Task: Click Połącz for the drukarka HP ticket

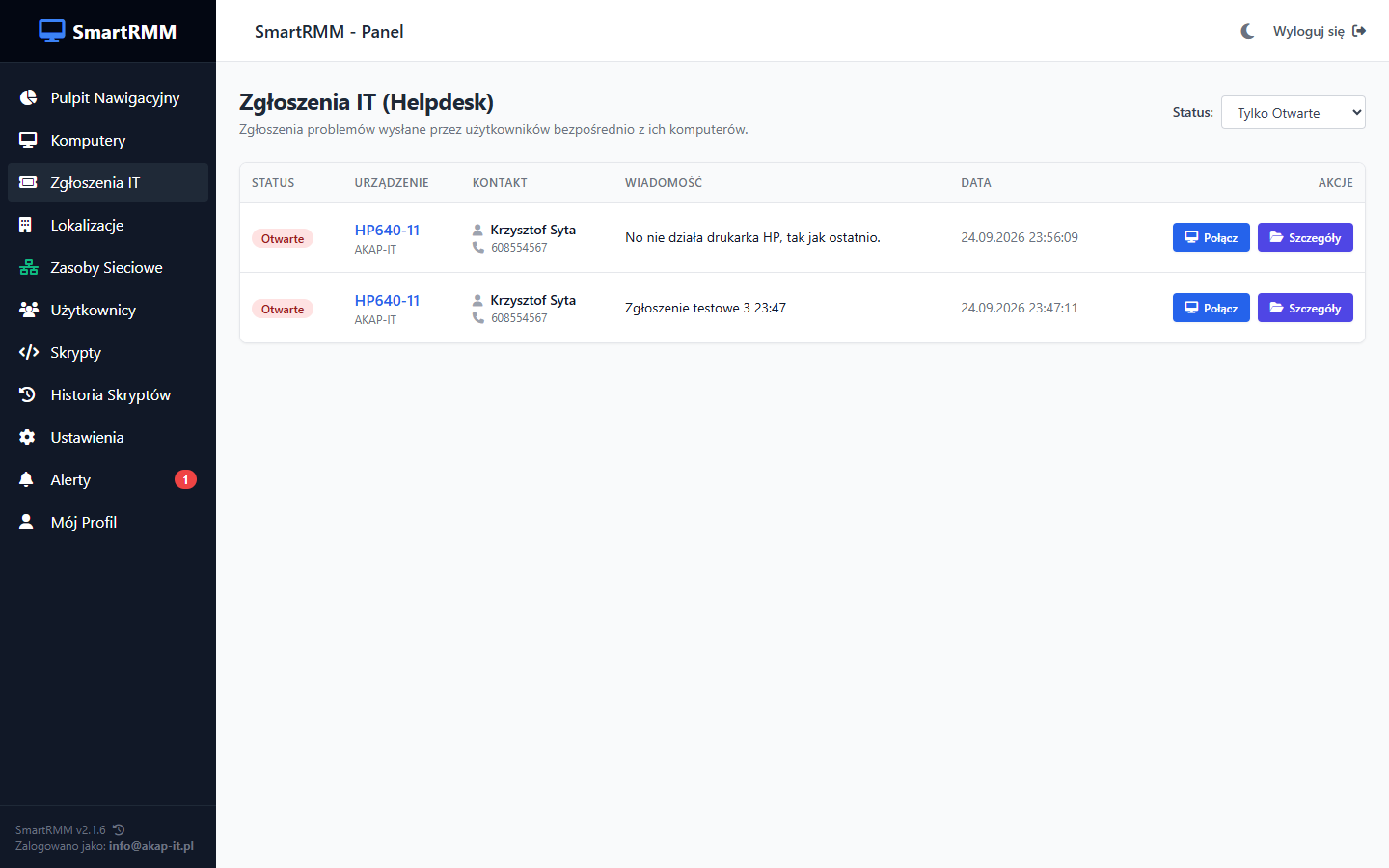Action: click(1212, 237)
